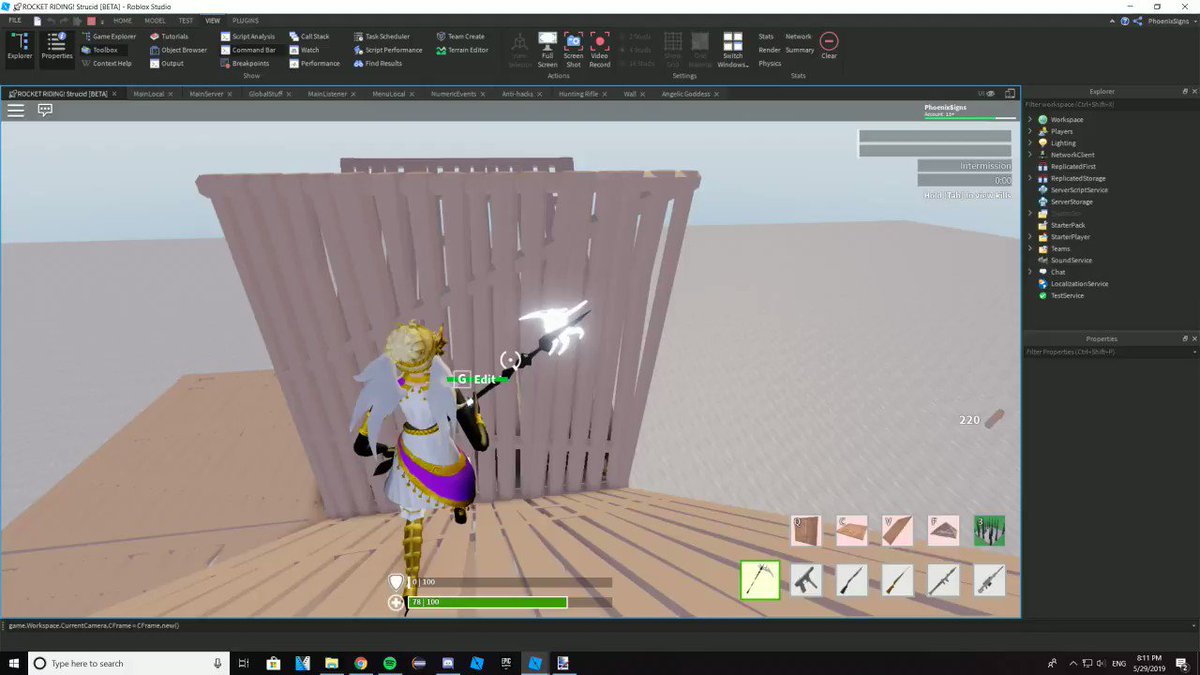Screen dimensions: 1200x675
Task: Click the green health bar
Action: point(487,602)
